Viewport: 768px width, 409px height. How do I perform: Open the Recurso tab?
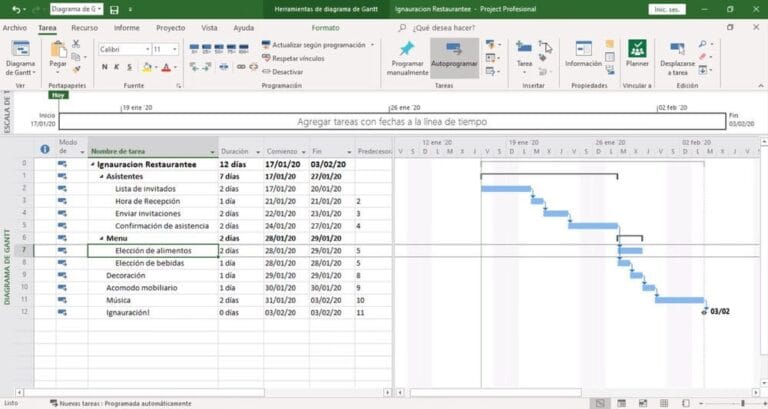point(84,28)
